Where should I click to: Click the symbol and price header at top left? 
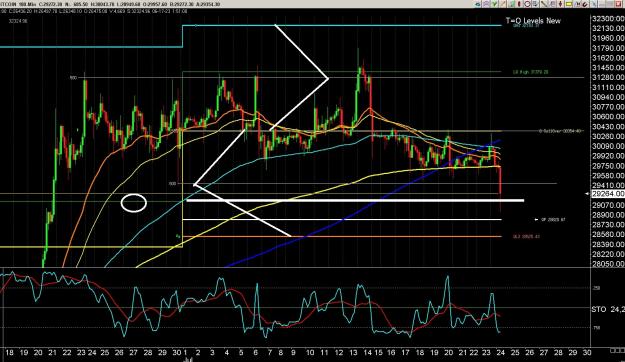pyautogui.click(x=110, y=4)
